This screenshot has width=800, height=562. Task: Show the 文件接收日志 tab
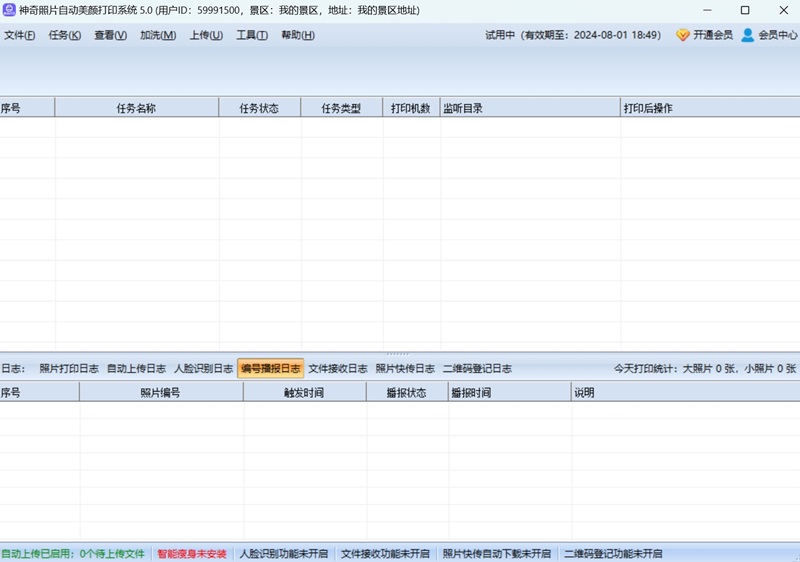(337, 368)
